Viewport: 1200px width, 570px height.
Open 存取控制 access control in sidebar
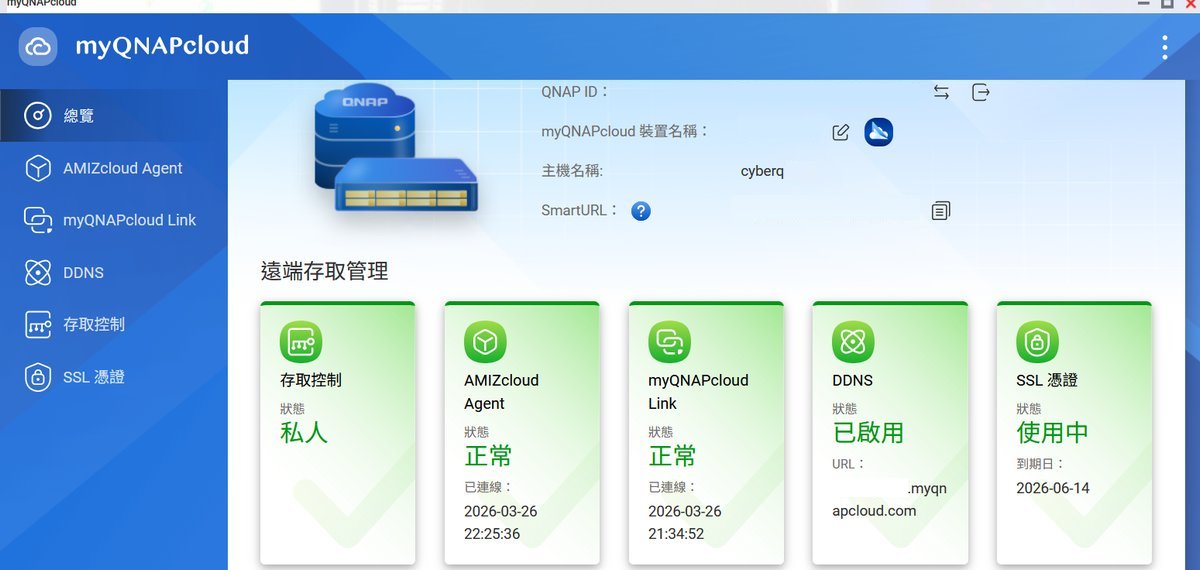tap(93, 324)
